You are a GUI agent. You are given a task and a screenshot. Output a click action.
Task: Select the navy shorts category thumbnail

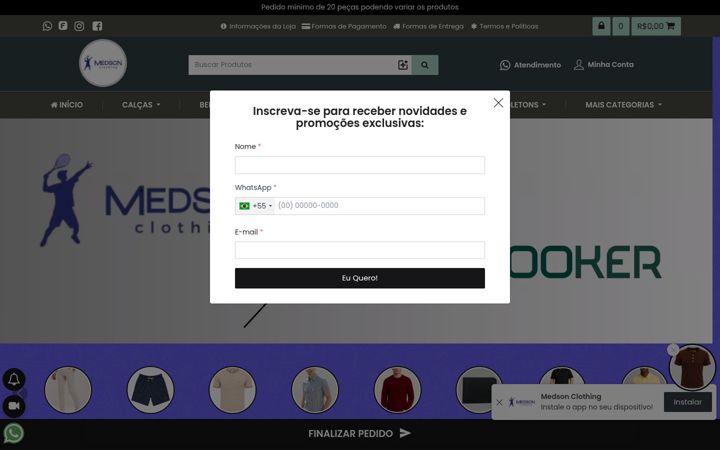[150, 390]
